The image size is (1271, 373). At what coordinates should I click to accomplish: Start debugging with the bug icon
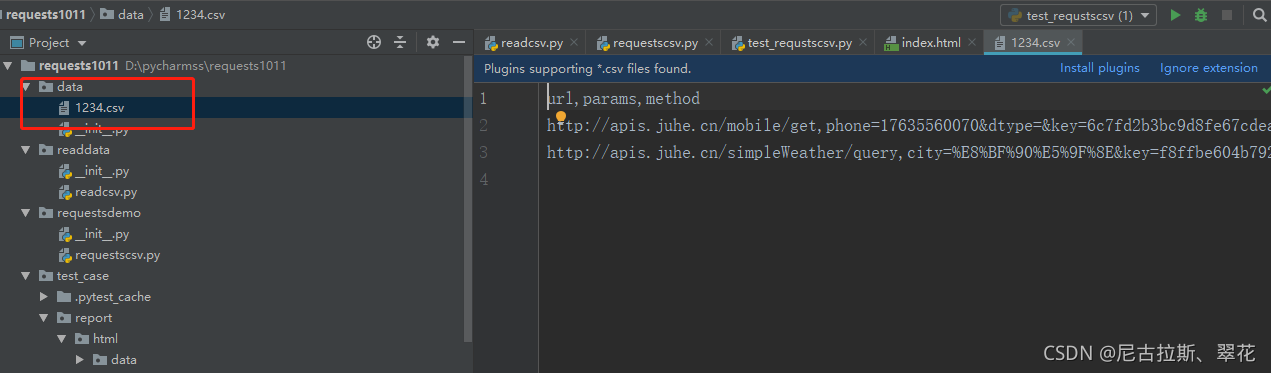coord(1201,15)
